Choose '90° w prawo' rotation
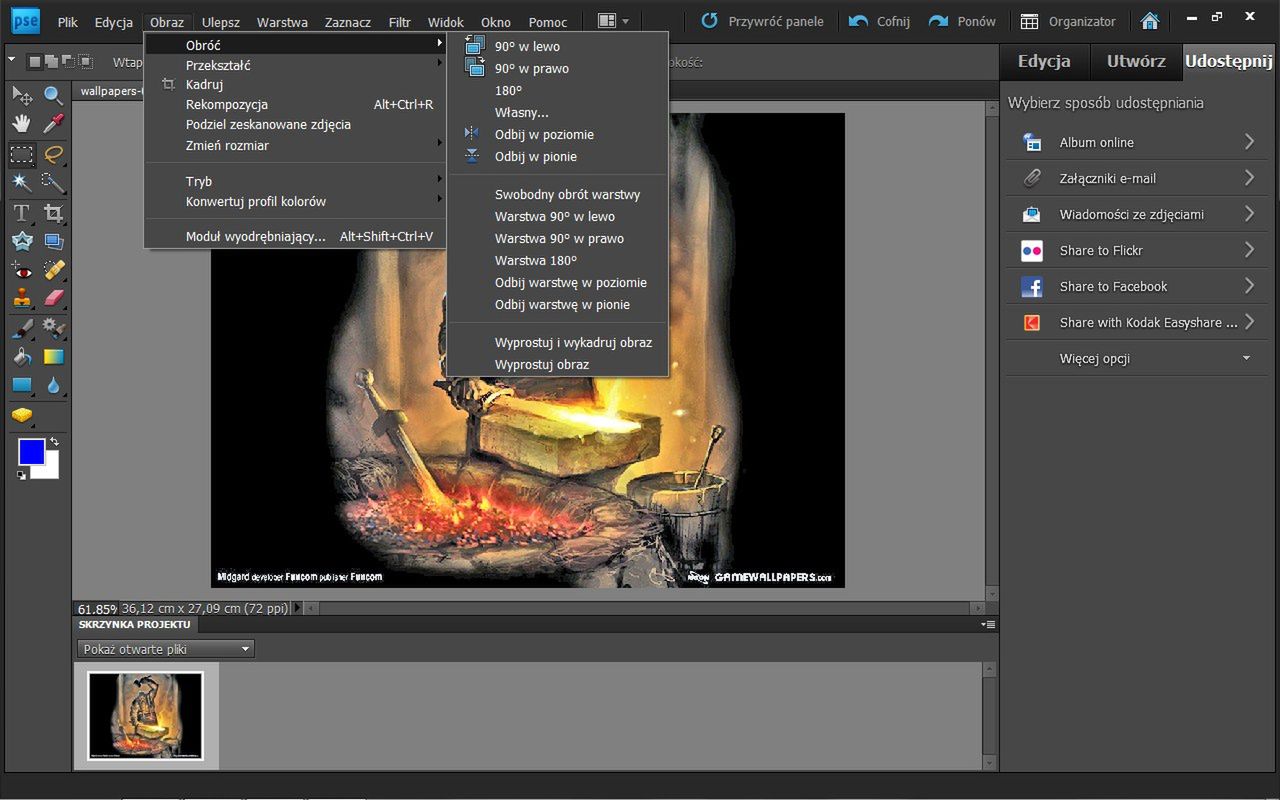The height and width of the screenshot is (800, 1280). pos(557,68)
